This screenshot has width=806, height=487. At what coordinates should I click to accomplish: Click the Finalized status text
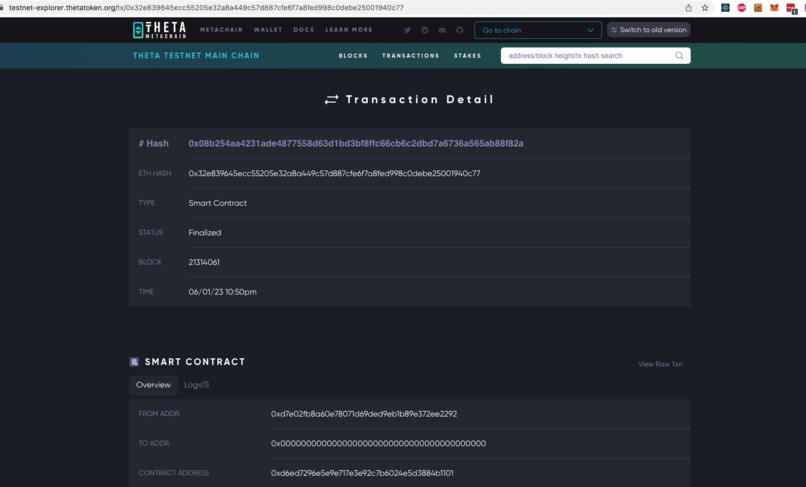[x=205, y=232]
